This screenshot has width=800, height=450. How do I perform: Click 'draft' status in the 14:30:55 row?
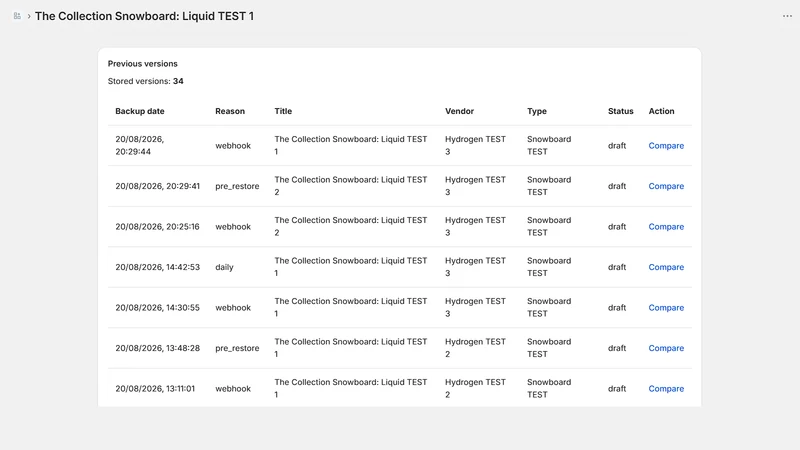coord(617,308)
